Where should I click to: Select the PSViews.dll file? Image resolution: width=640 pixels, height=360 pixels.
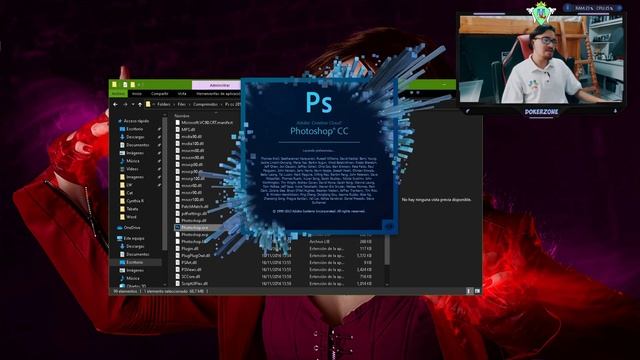[191, 269]
